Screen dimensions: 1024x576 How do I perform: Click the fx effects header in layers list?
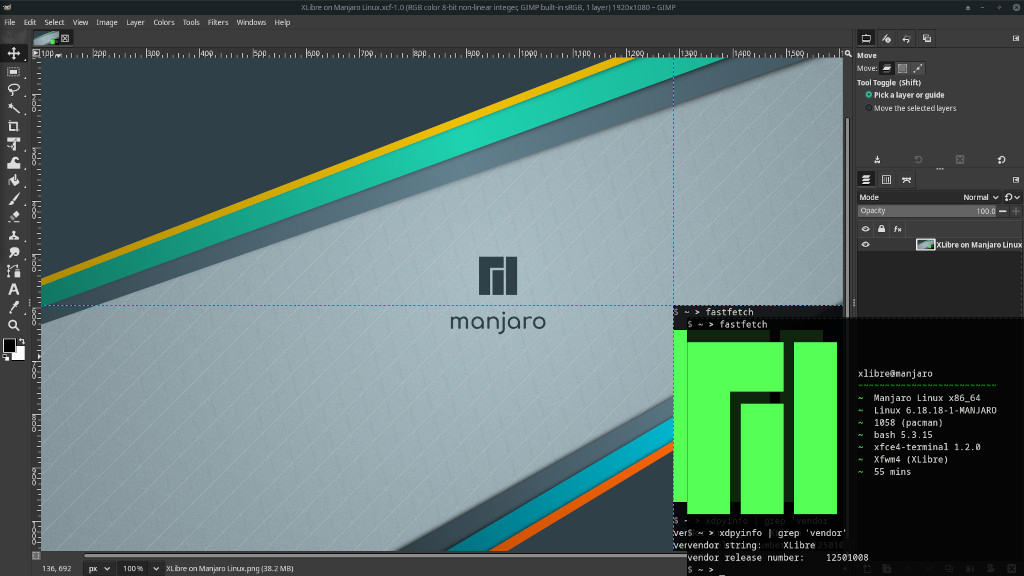pos(898,229)
